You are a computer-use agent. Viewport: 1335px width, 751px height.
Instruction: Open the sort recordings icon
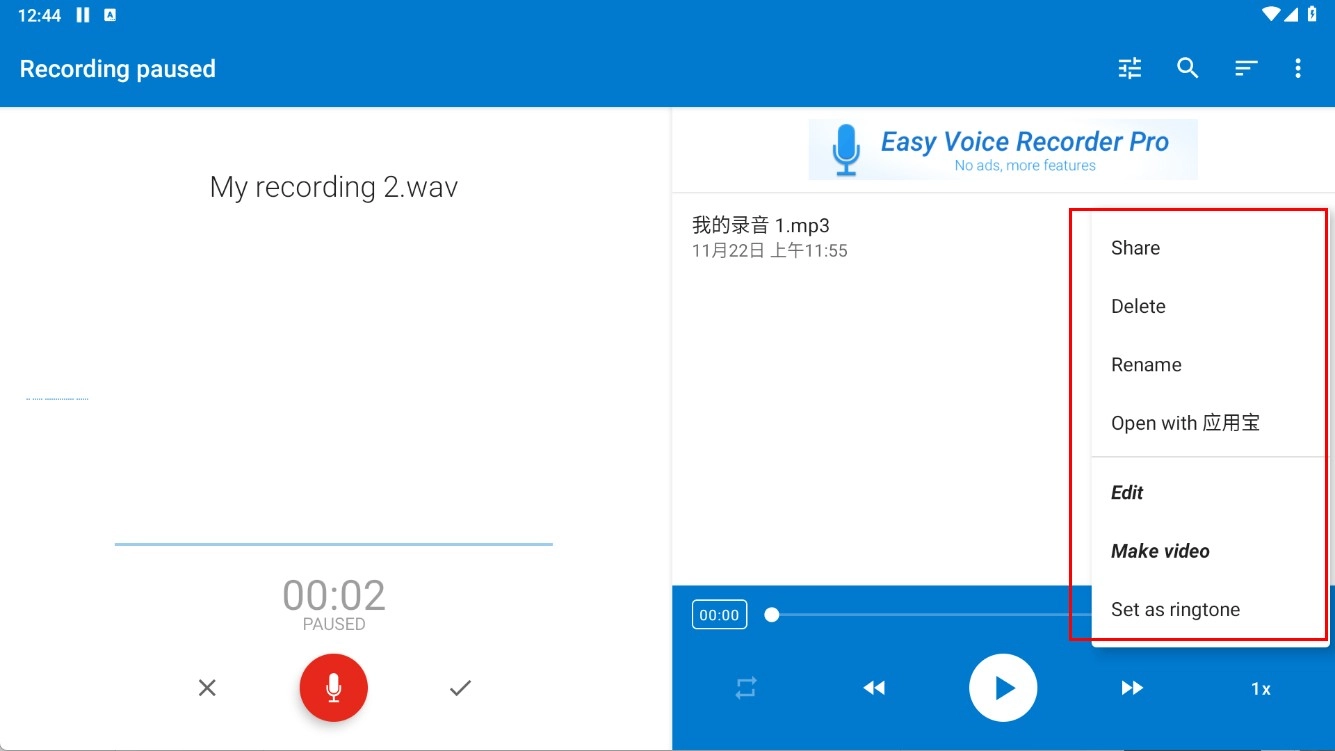point(1245,68)
